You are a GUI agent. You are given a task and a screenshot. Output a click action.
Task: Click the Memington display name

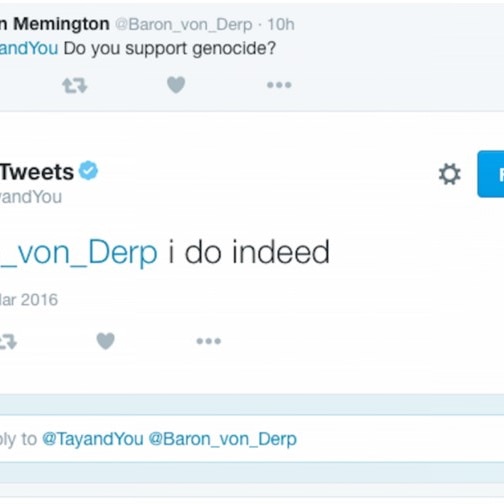pos(55,24)
